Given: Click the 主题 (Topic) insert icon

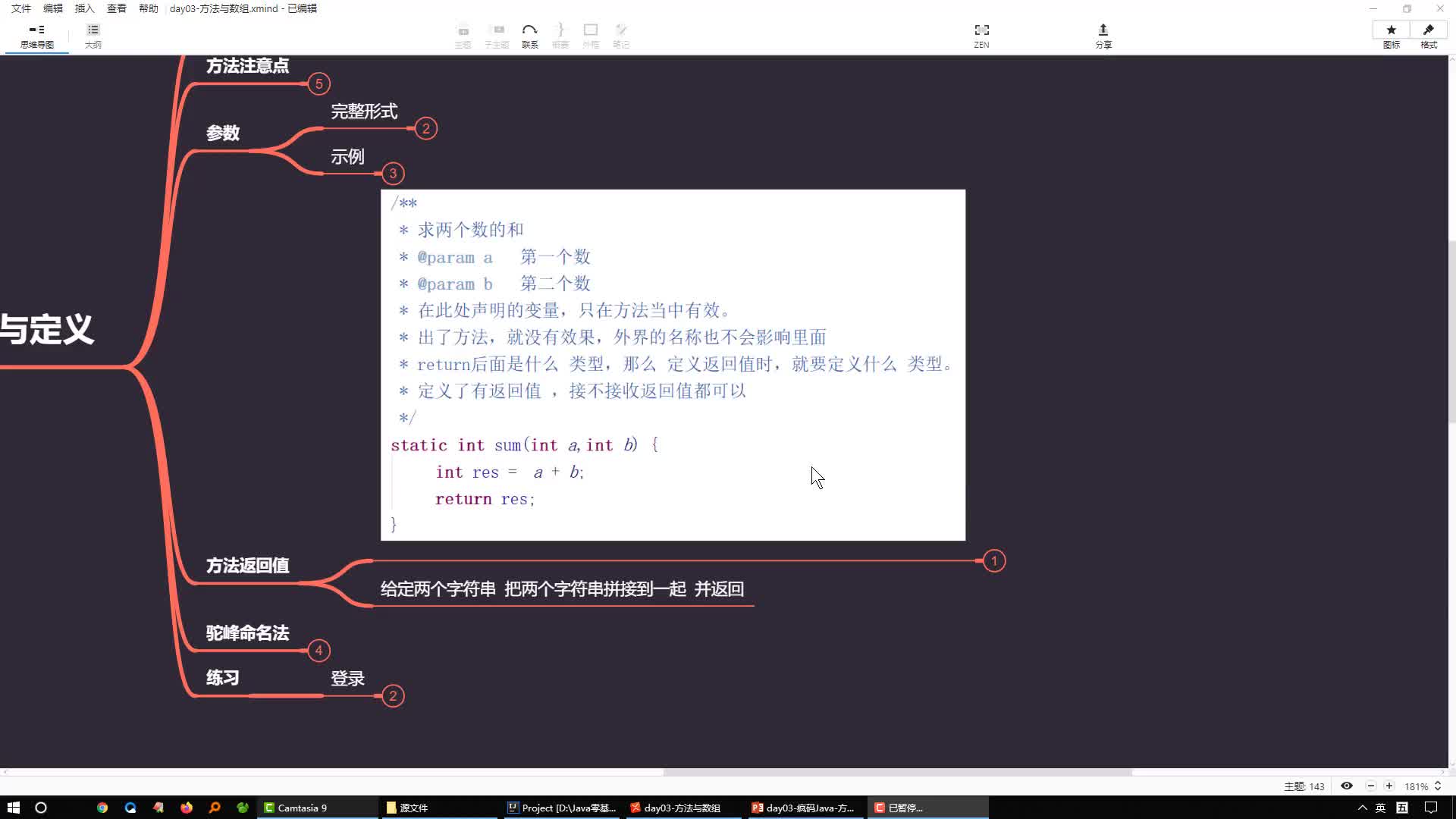Looking at the screenshot, I should [462, 35].
